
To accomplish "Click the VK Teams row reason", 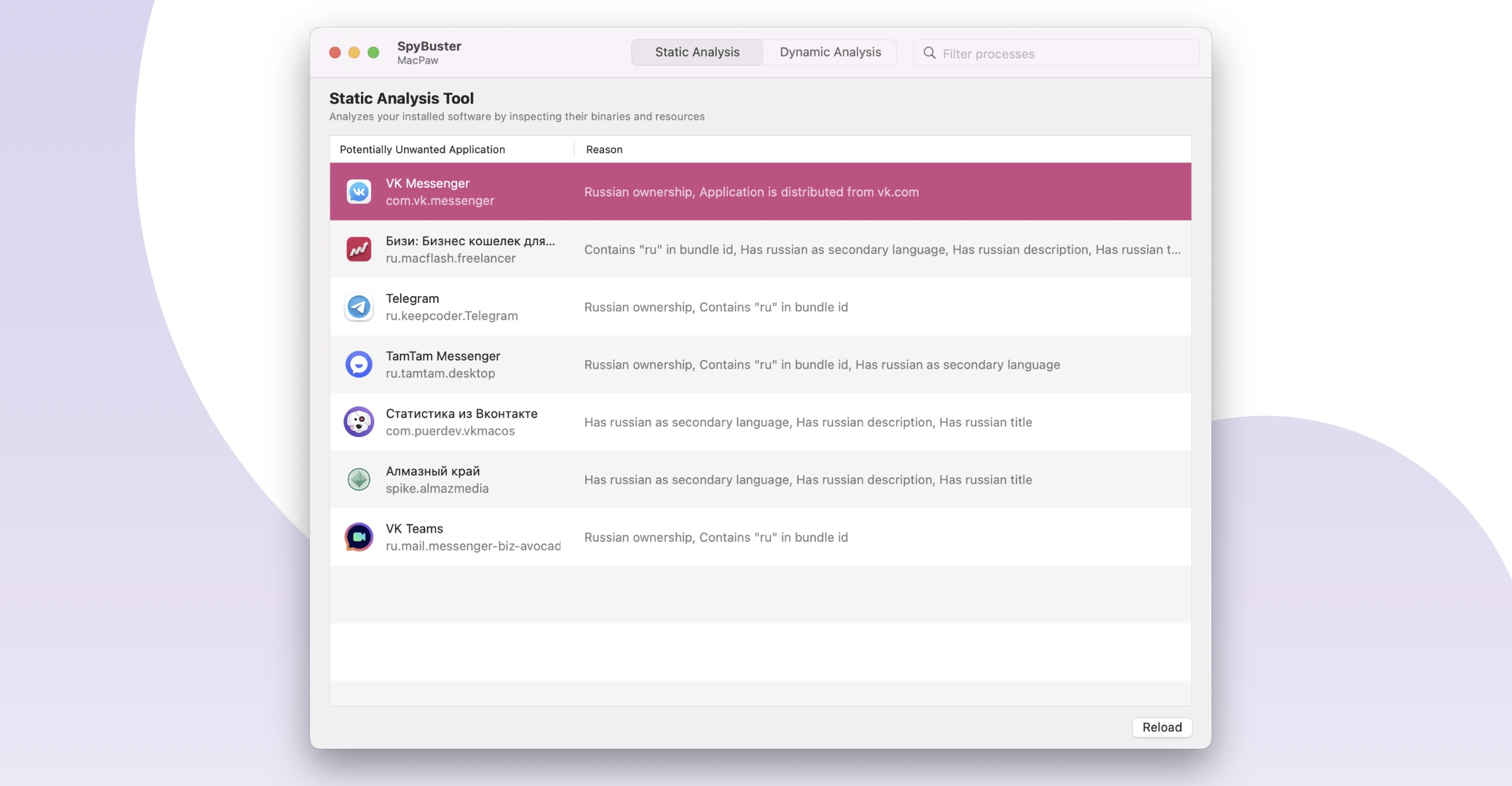I will [716, 537].
